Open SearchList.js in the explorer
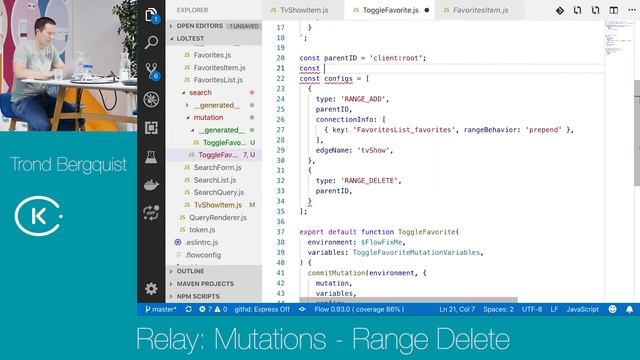Screen dimensions: 640x360 click(215, 180)
